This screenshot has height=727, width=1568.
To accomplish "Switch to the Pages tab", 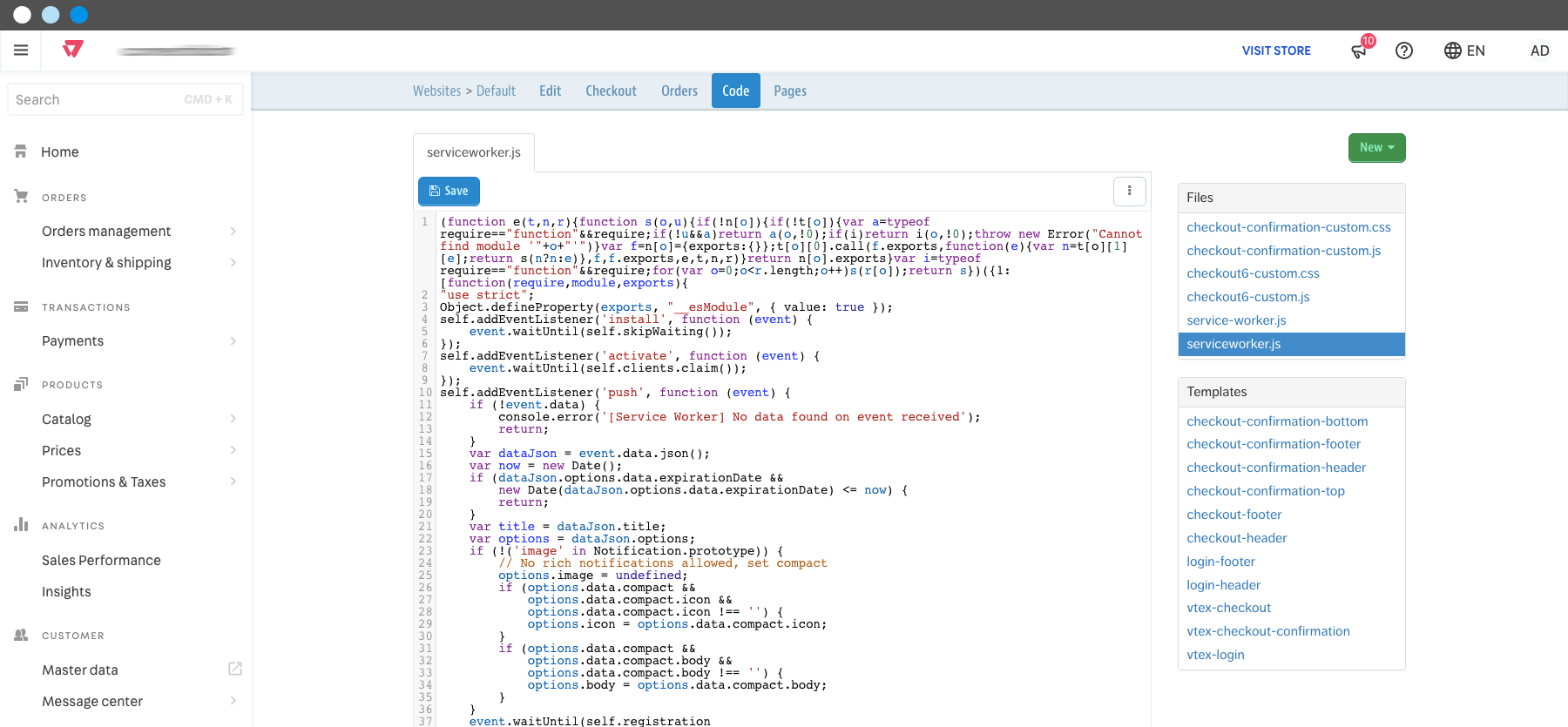I will pos(790,91).
